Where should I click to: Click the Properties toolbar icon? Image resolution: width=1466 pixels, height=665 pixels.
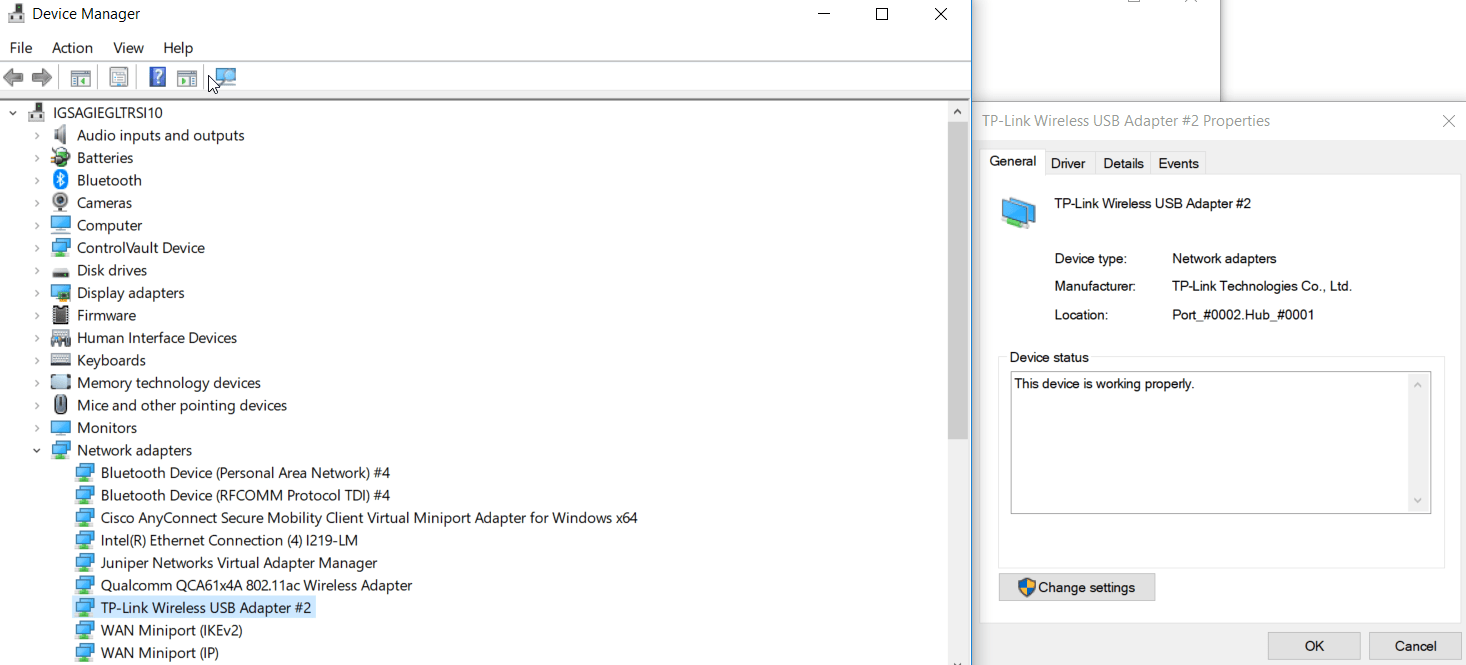pos(118,77)
